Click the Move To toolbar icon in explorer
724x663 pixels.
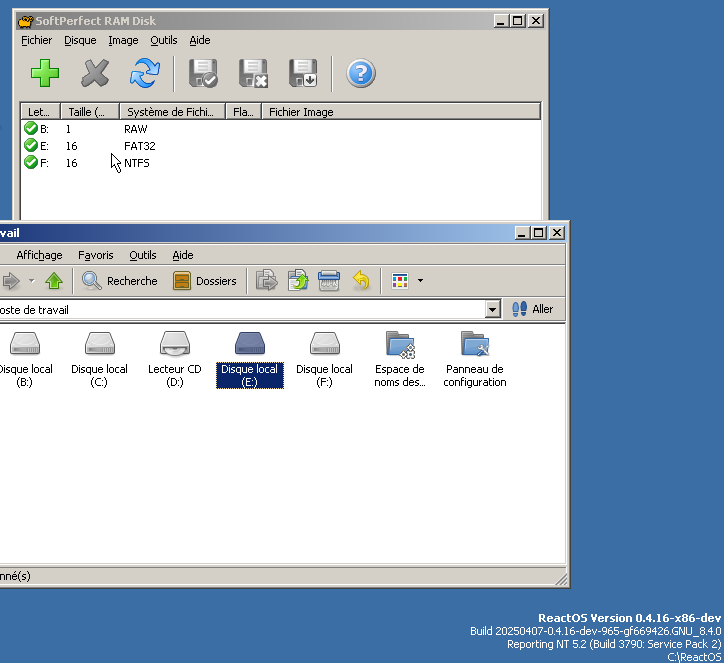(267, 281)
